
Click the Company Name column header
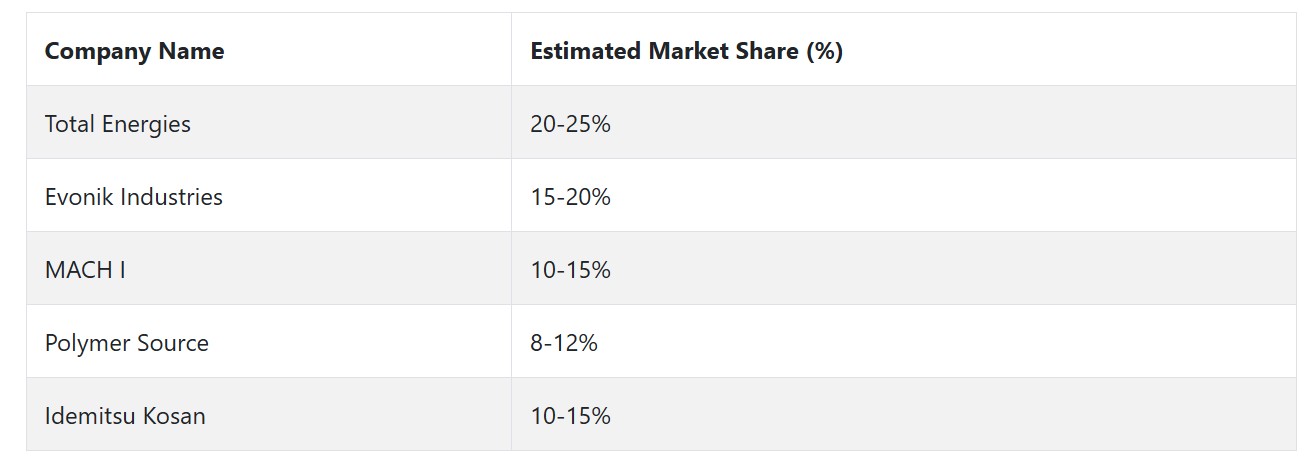pos(134,51)
